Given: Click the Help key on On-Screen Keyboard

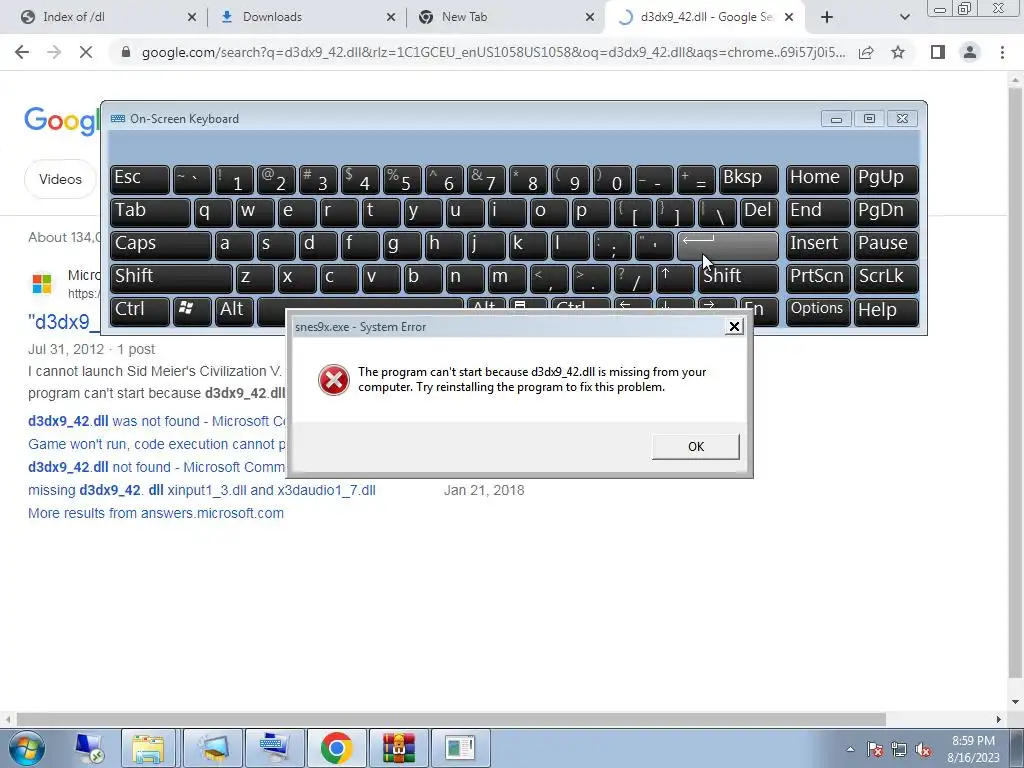Looking at the screenshot, I should 886,311.
